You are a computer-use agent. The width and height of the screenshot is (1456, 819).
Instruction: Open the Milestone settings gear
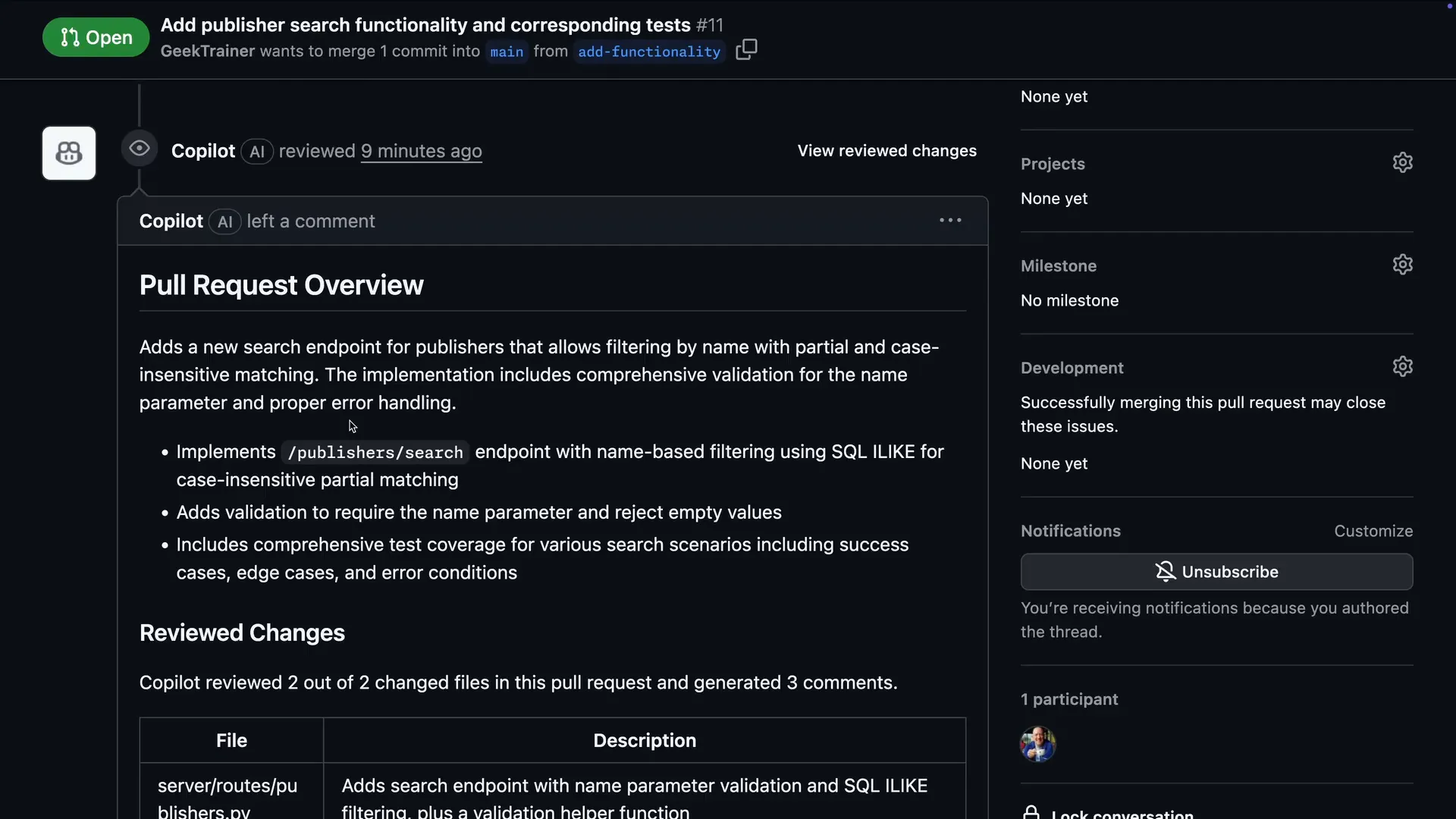pyautogui.click(x=1402, y=265)
